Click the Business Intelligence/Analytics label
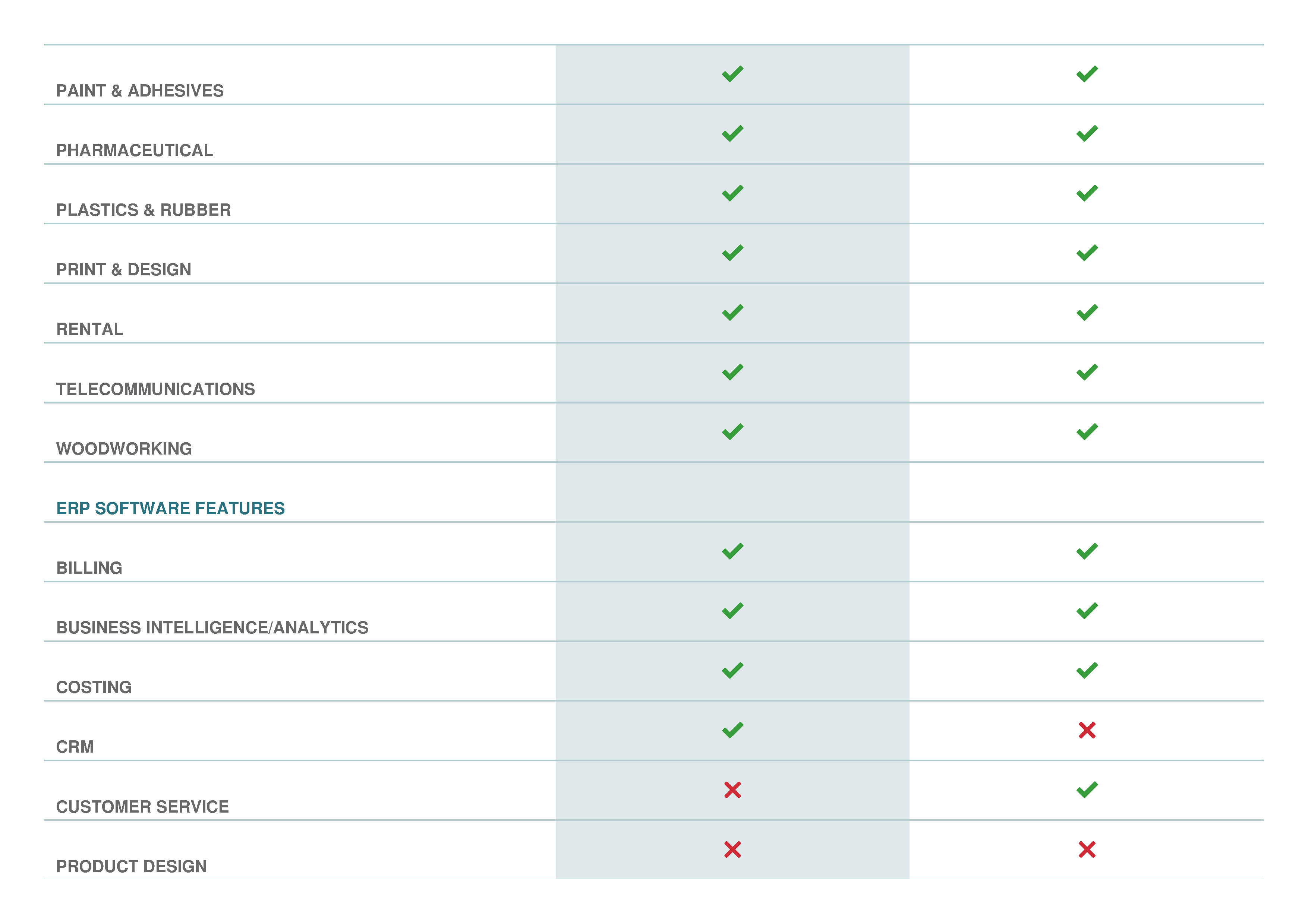 point(212,627)
